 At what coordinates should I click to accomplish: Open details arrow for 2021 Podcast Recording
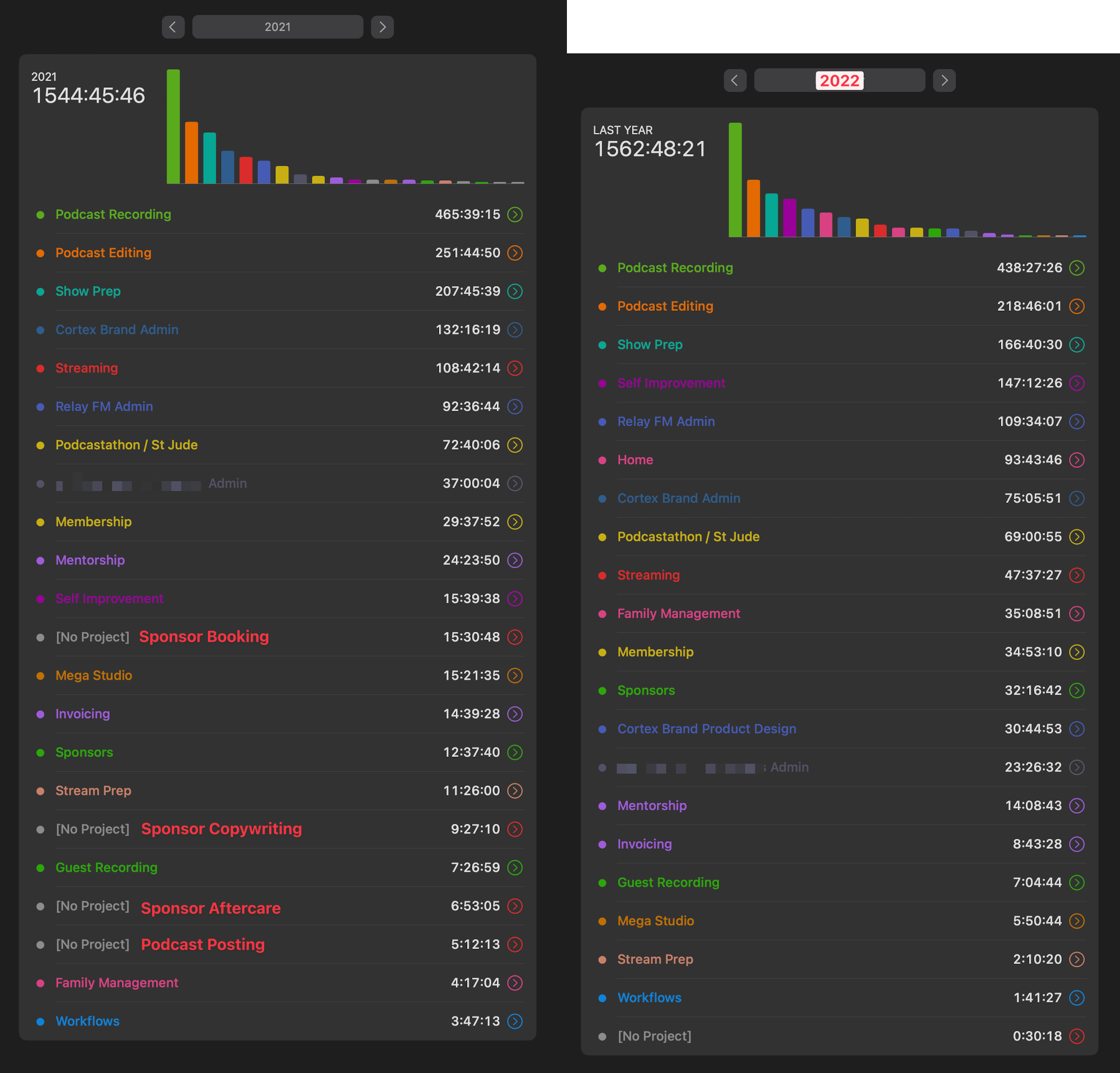pyautogui.click(x=515, y=214)
